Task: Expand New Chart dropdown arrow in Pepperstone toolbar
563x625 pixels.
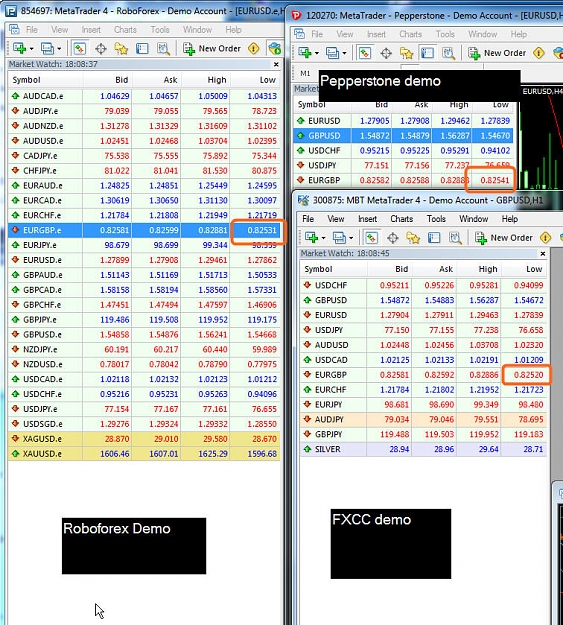Action: (x=317, y=53)
